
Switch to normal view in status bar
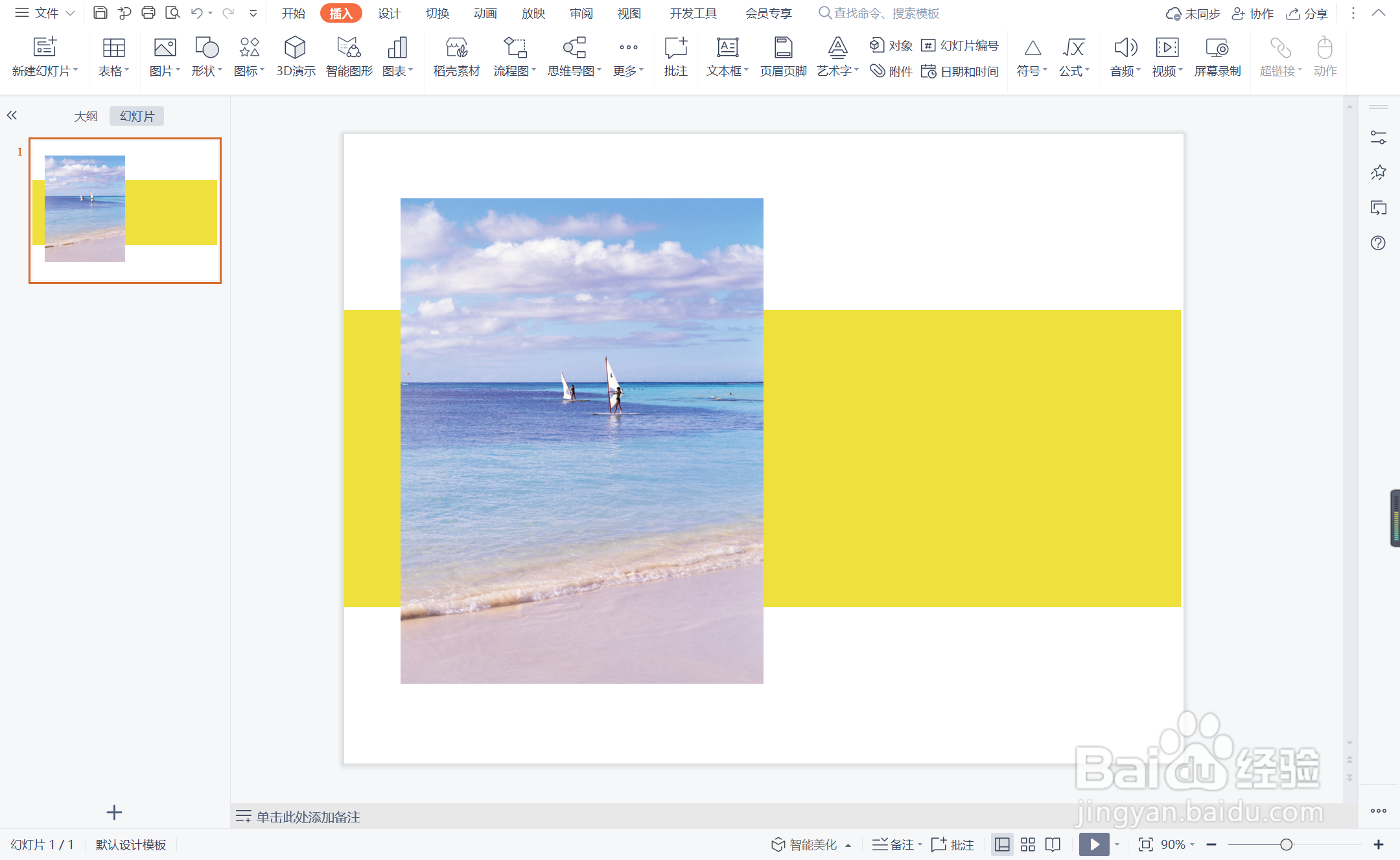coord(1002,844)
